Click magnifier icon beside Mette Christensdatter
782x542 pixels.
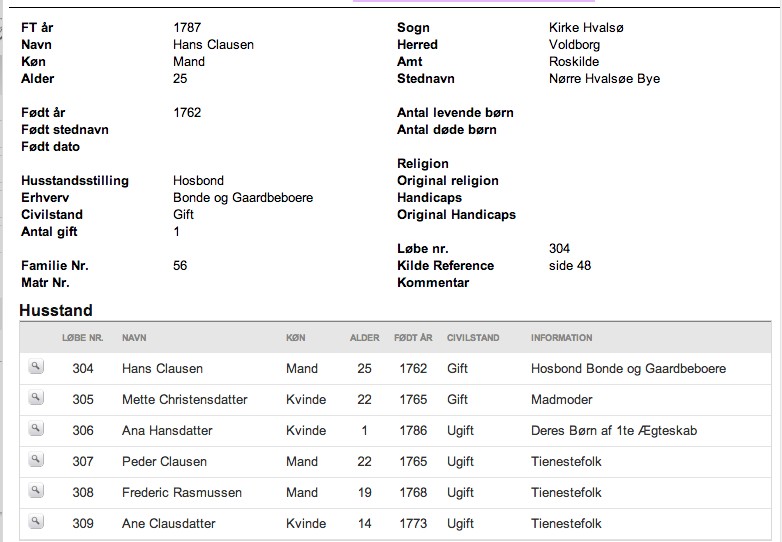click(36, 398)
